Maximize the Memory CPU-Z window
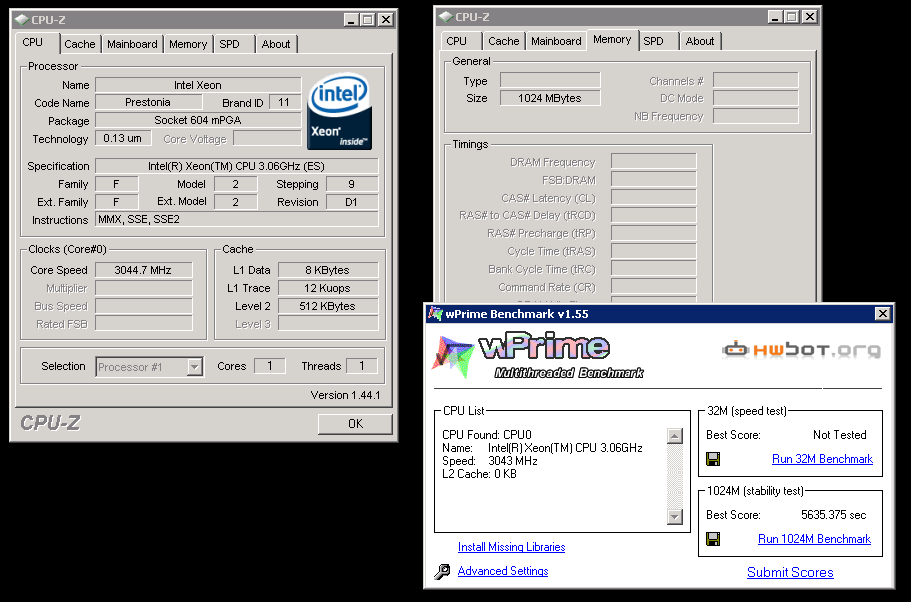911x602 pixels. tap(792, 17)
